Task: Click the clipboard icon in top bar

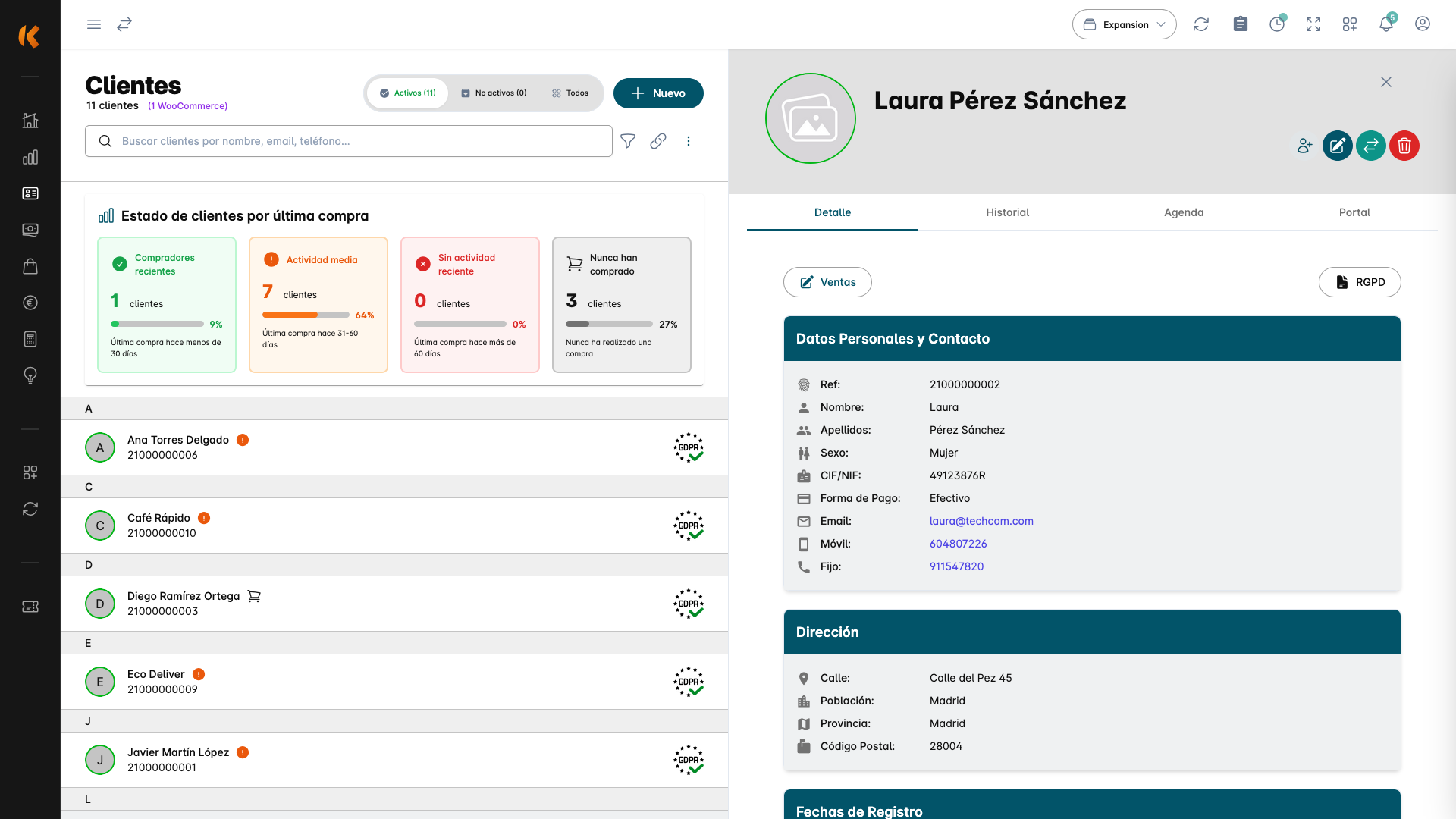Action: pos(1241,24)
